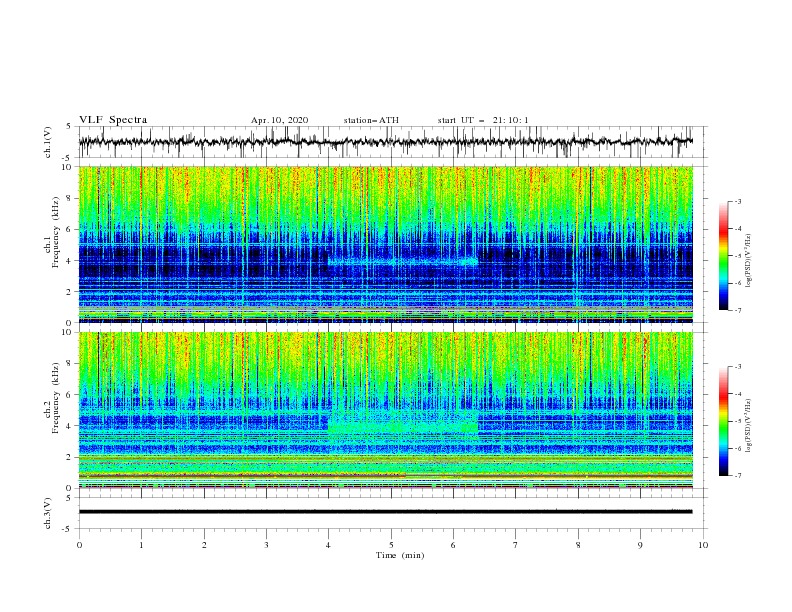Click the ch.1 spectrogram emission band near 4 kHz
This screenshot has height=612, width=792.
tap(403, 262)
